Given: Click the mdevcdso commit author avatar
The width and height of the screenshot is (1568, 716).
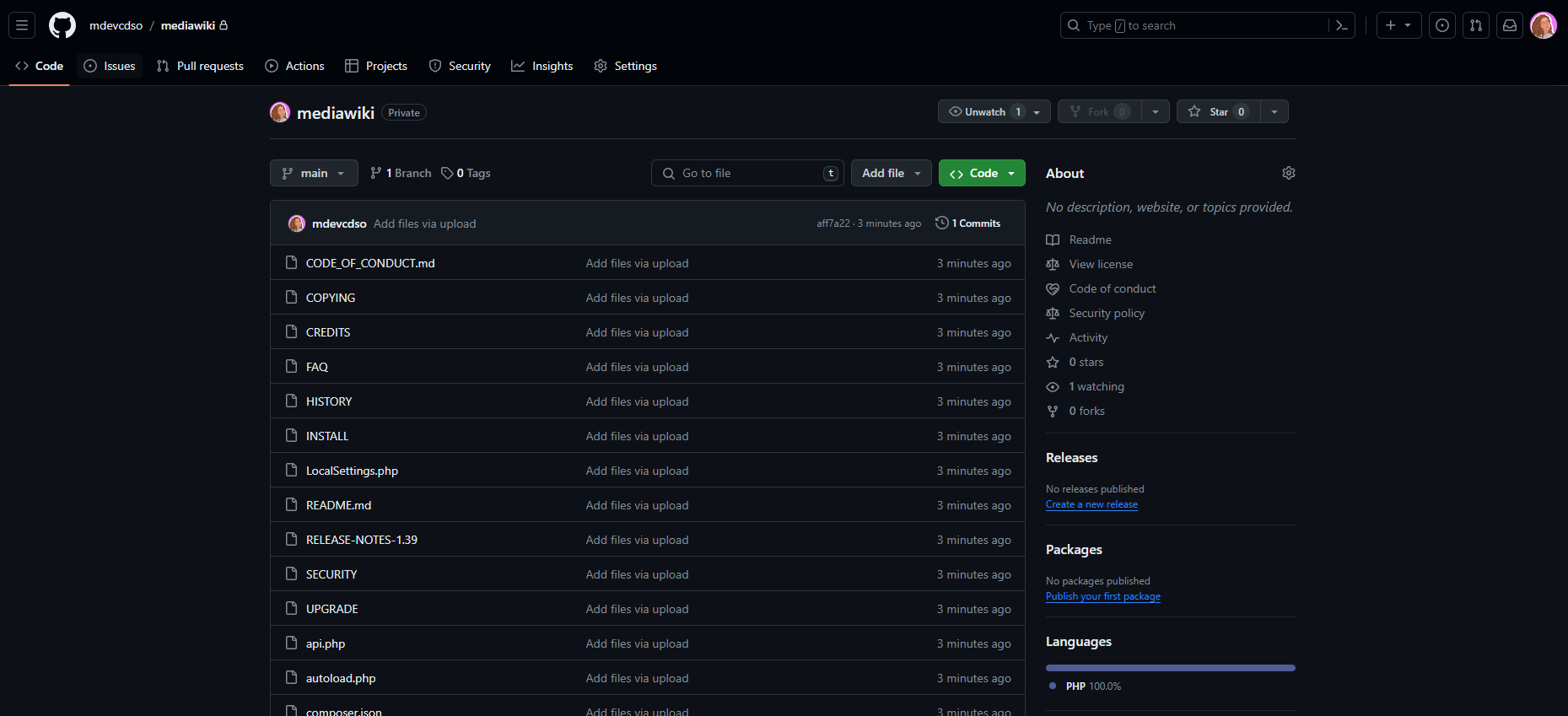Looking at the screenshot, I should [x=297, y=223].
